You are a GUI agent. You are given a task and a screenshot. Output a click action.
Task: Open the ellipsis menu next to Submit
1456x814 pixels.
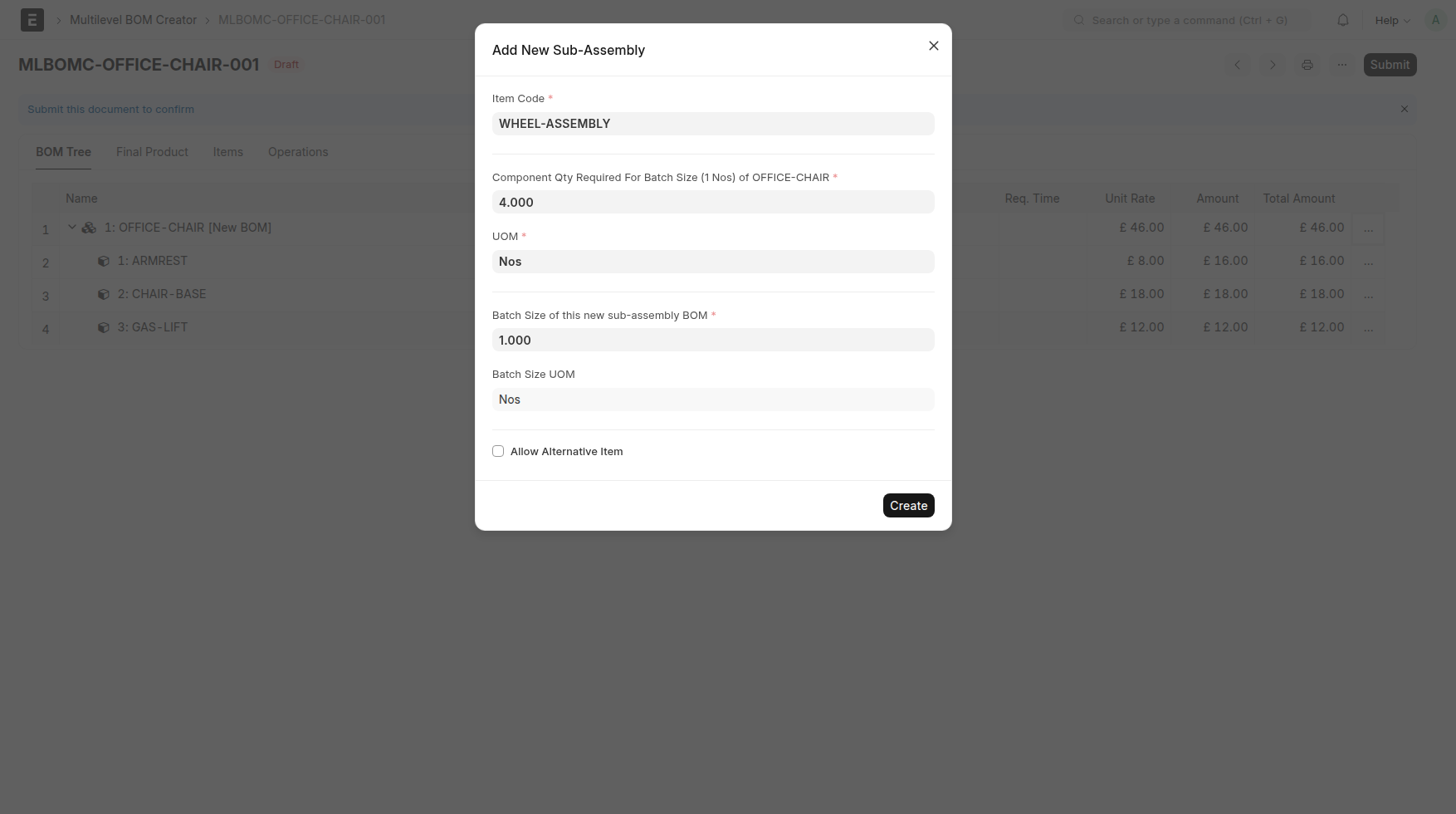1341,64
